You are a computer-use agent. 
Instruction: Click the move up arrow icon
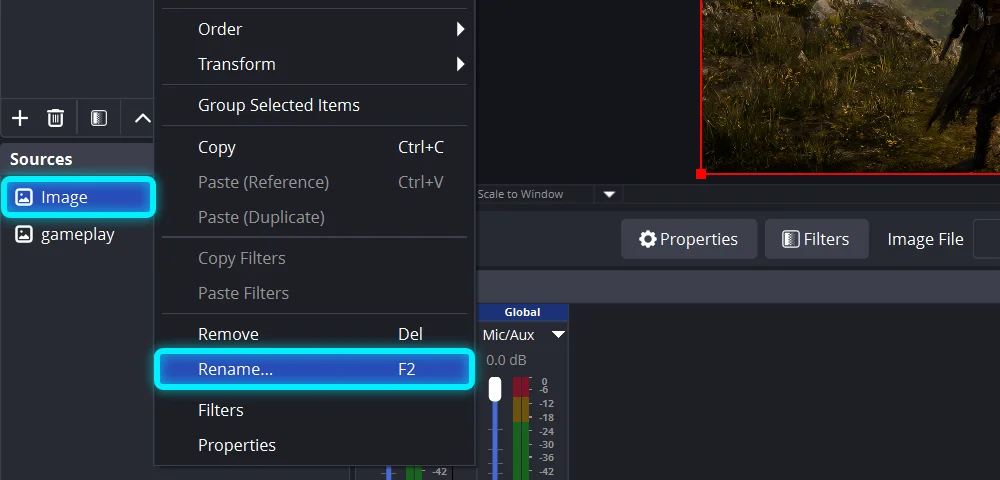(x=143, y=118)
